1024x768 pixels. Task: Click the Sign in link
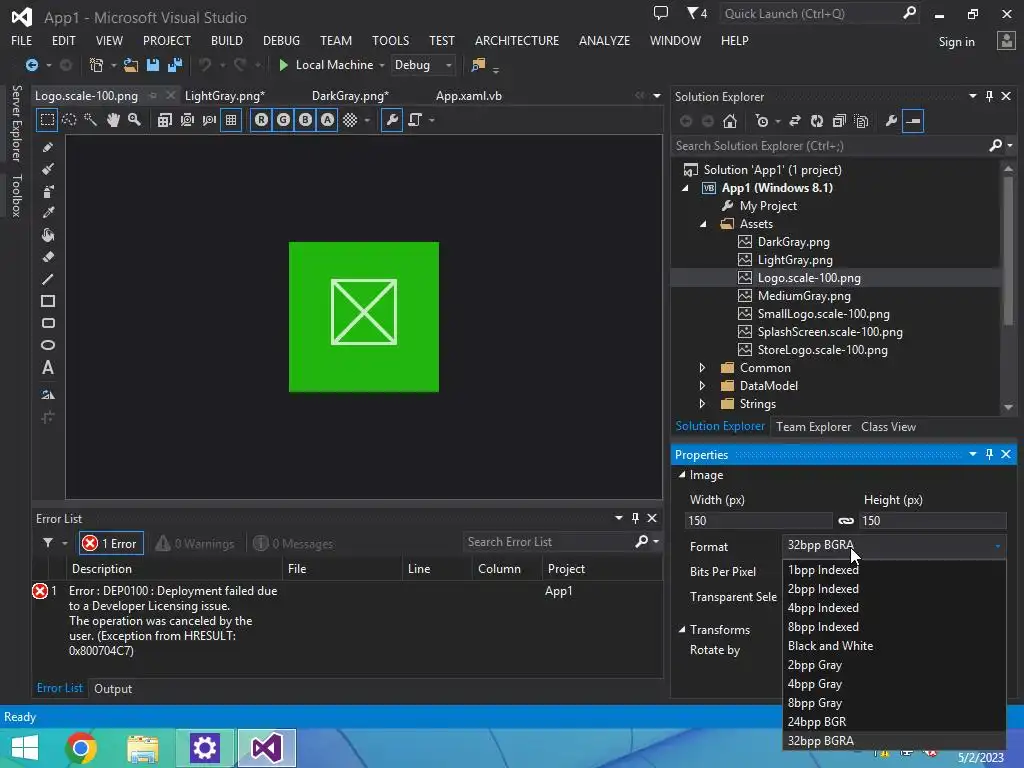tap(957, 42)
